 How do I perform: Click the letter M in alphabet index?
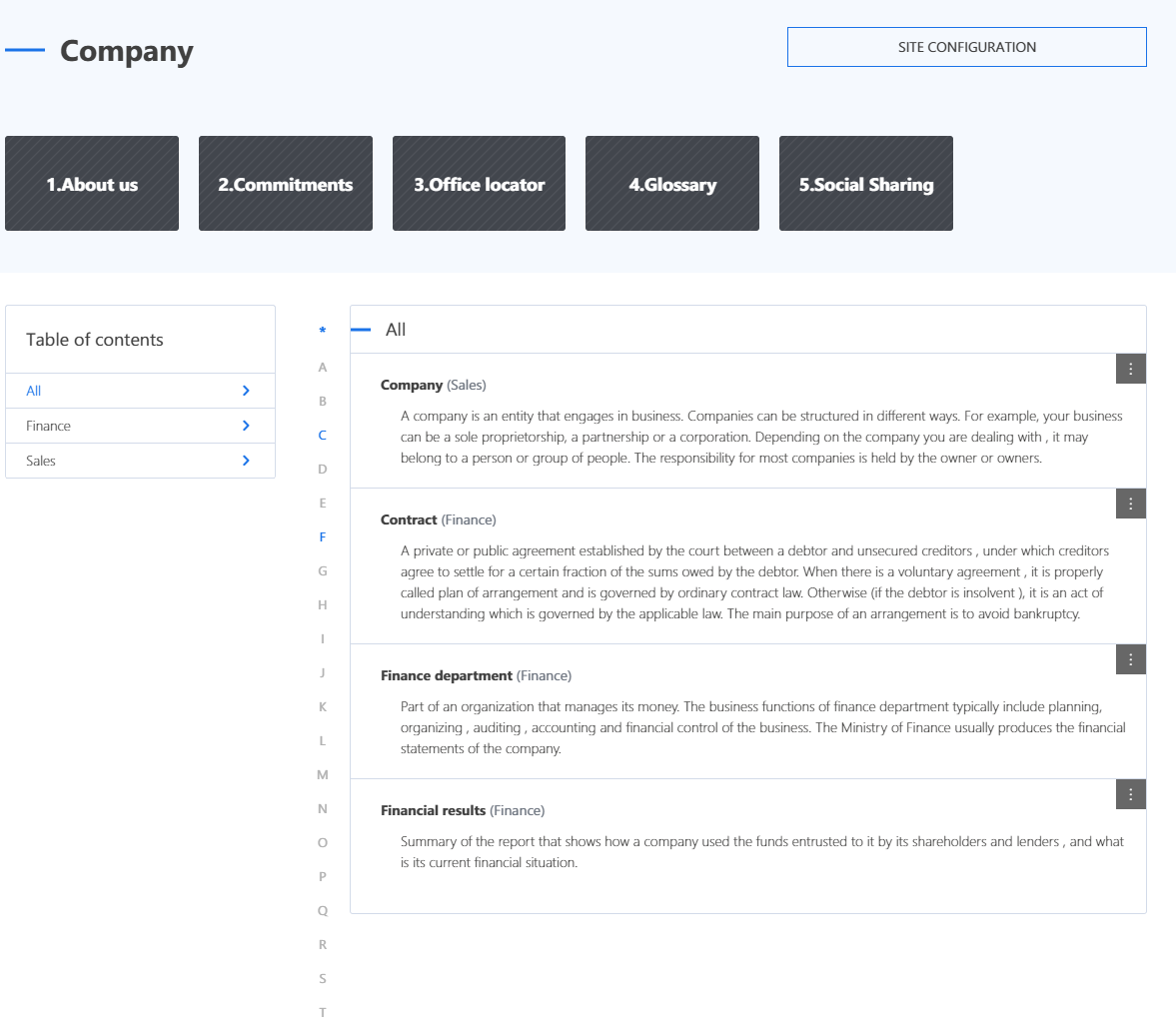pos(323,774)
